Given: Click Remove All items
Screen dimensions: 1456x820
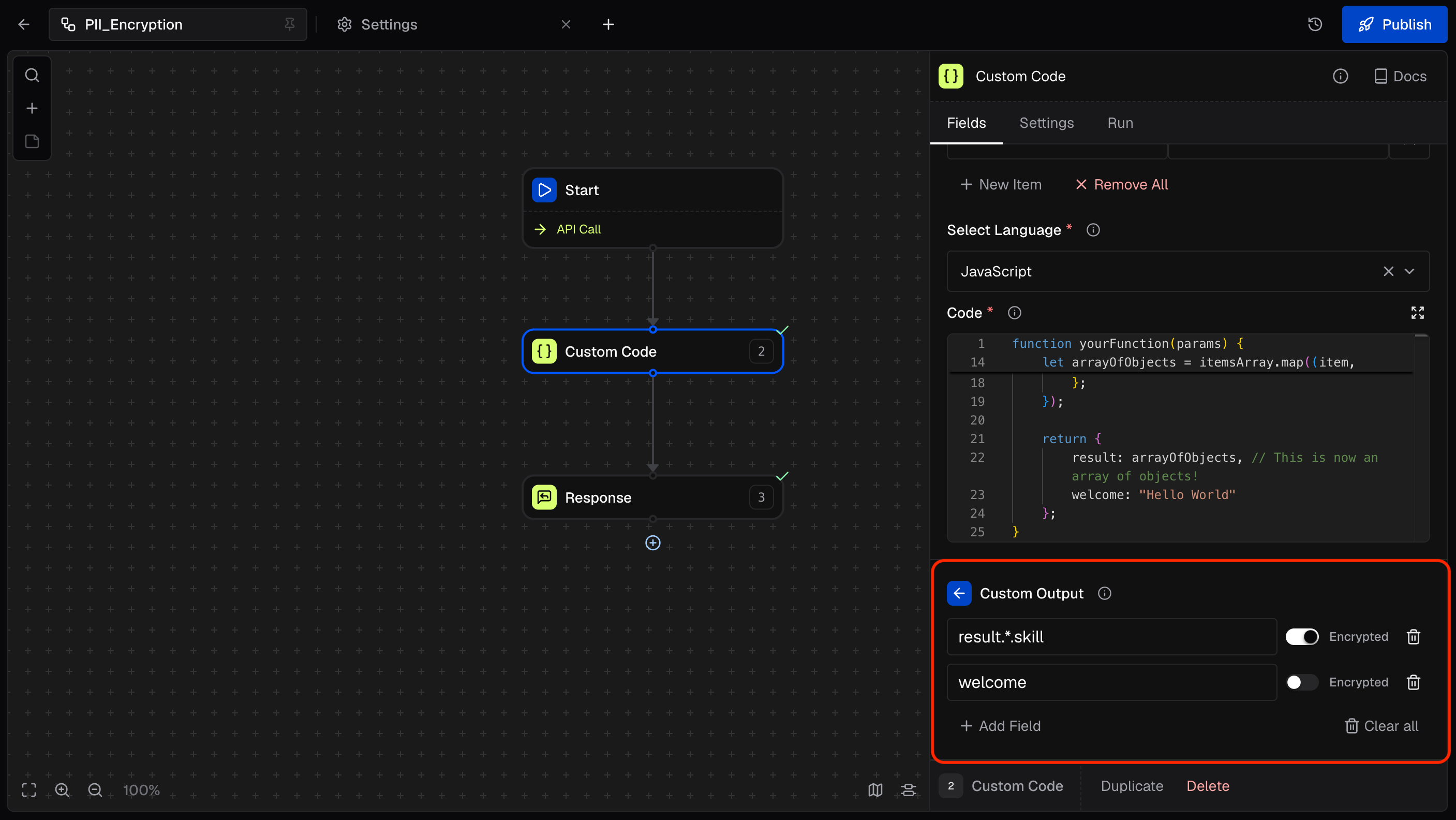Looking at the screenshot, I should pyautogui.click(x=1121, y=184).
